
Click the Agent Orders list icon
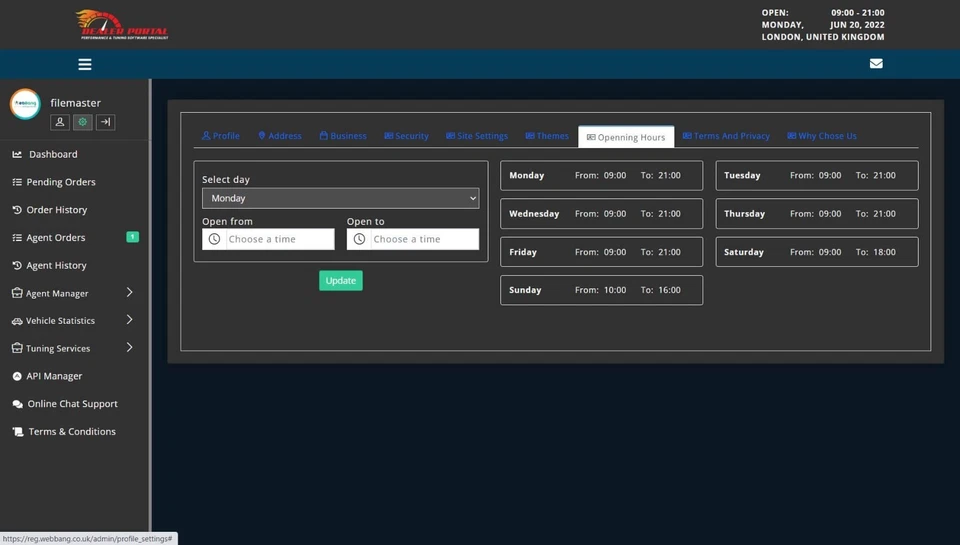coord(17,238)
